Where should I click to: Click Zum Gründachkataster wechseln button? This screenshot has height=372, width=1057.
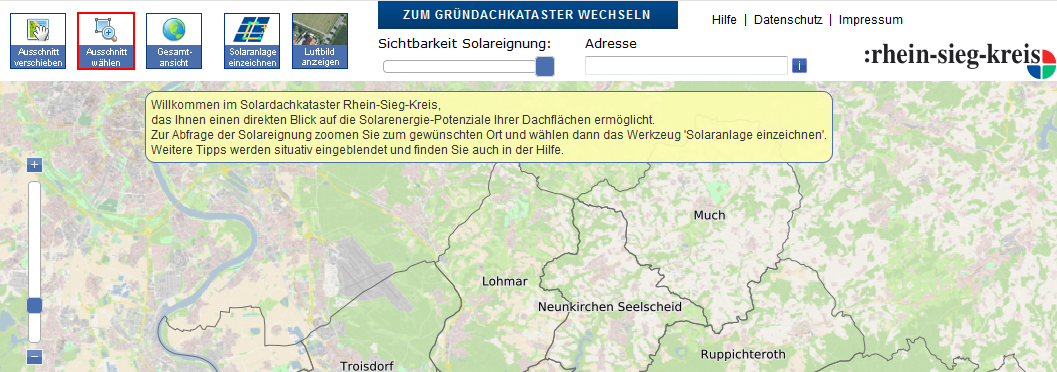coord(527,15)
